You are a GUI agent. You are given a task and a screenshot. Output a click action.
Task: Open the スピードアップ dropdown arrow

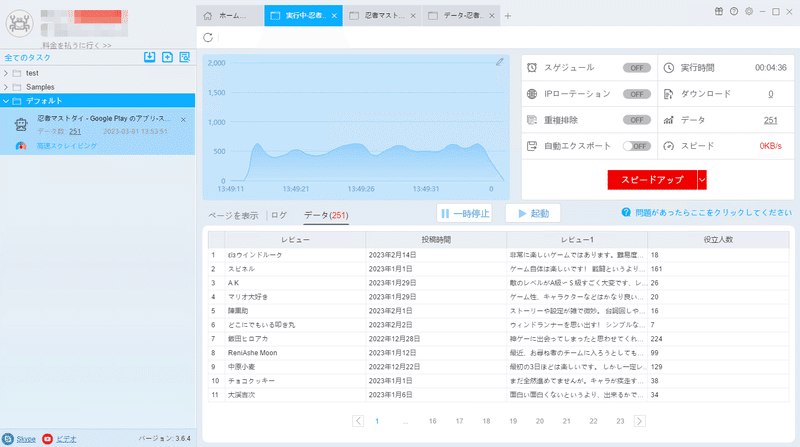[702, 180]
